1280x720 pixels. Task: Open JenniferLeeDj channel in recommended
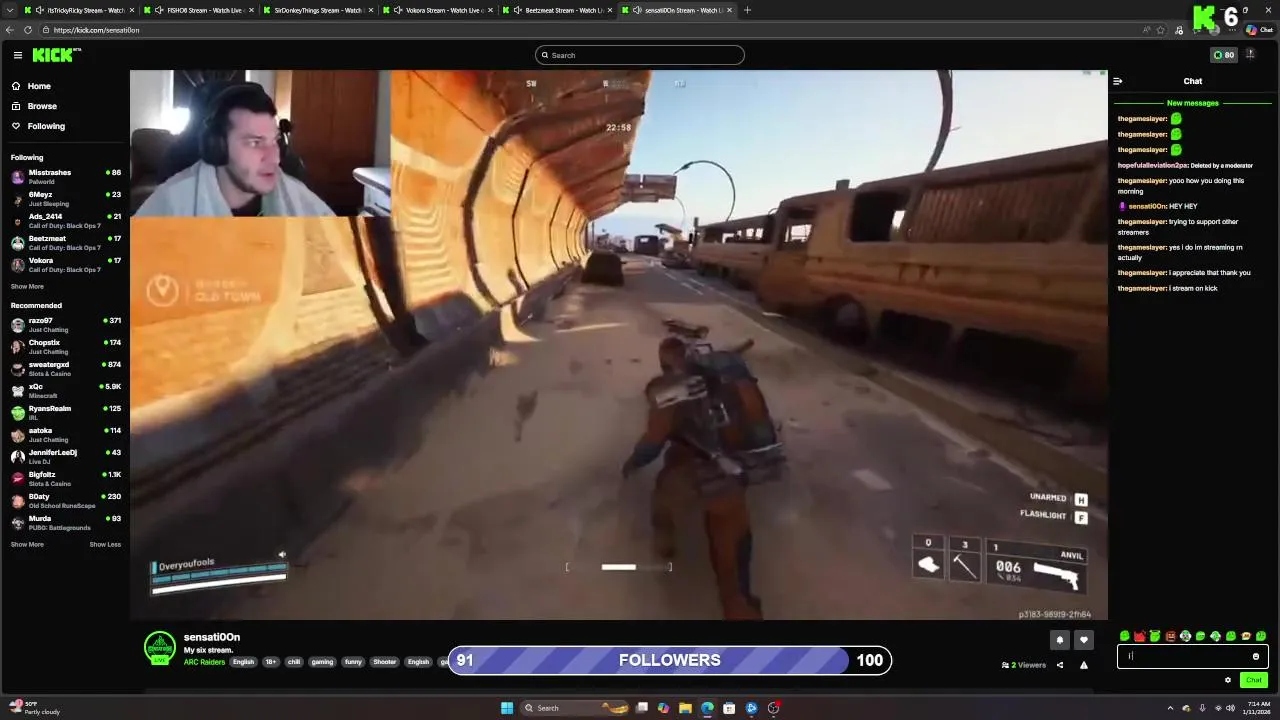(x=65, y=457)
